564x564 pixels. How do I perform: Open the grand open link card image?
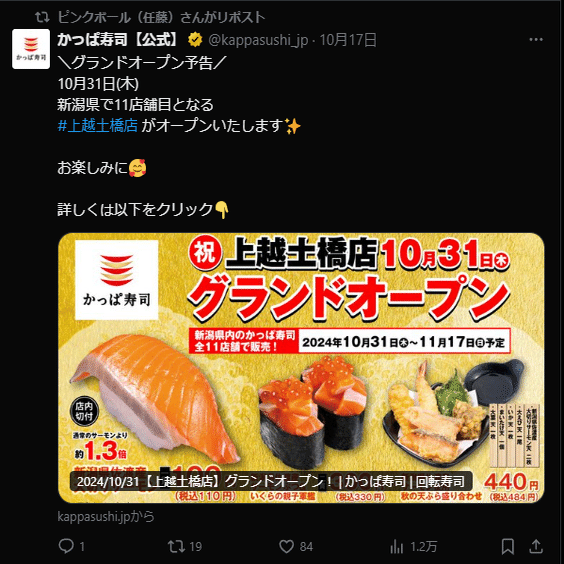(x=301, y=368)
